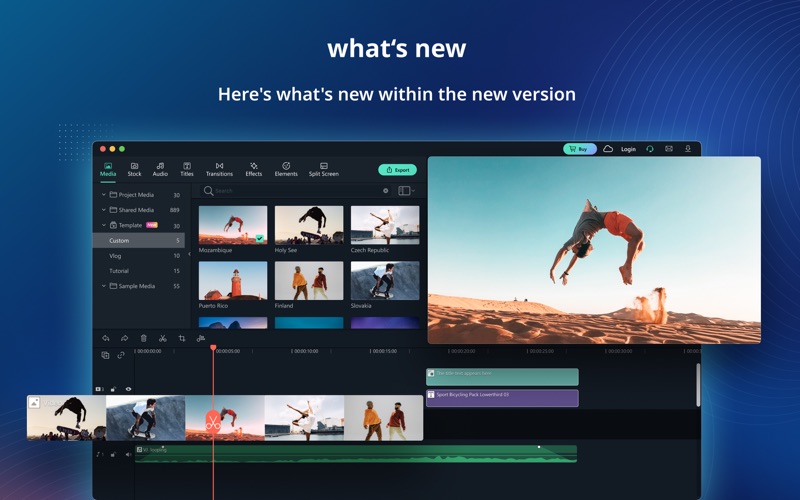This screenshot has width=800, height=500.
Task: Click the red playhead handle on ruler
Action: pos(213,348)
